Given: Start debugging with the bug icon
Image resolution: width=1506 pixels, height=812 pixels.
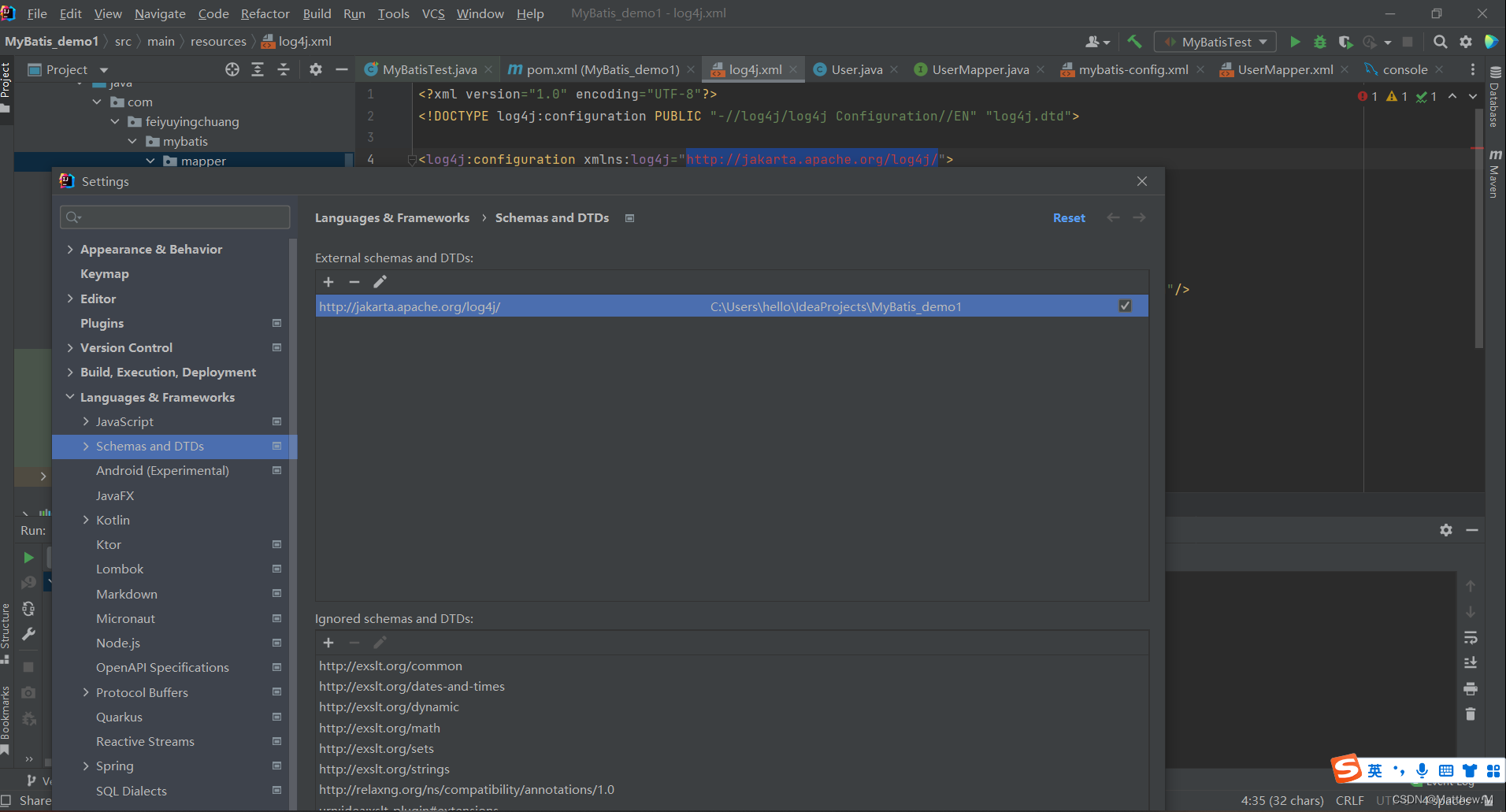Looking at the screenshot, I should [1320, 42].
